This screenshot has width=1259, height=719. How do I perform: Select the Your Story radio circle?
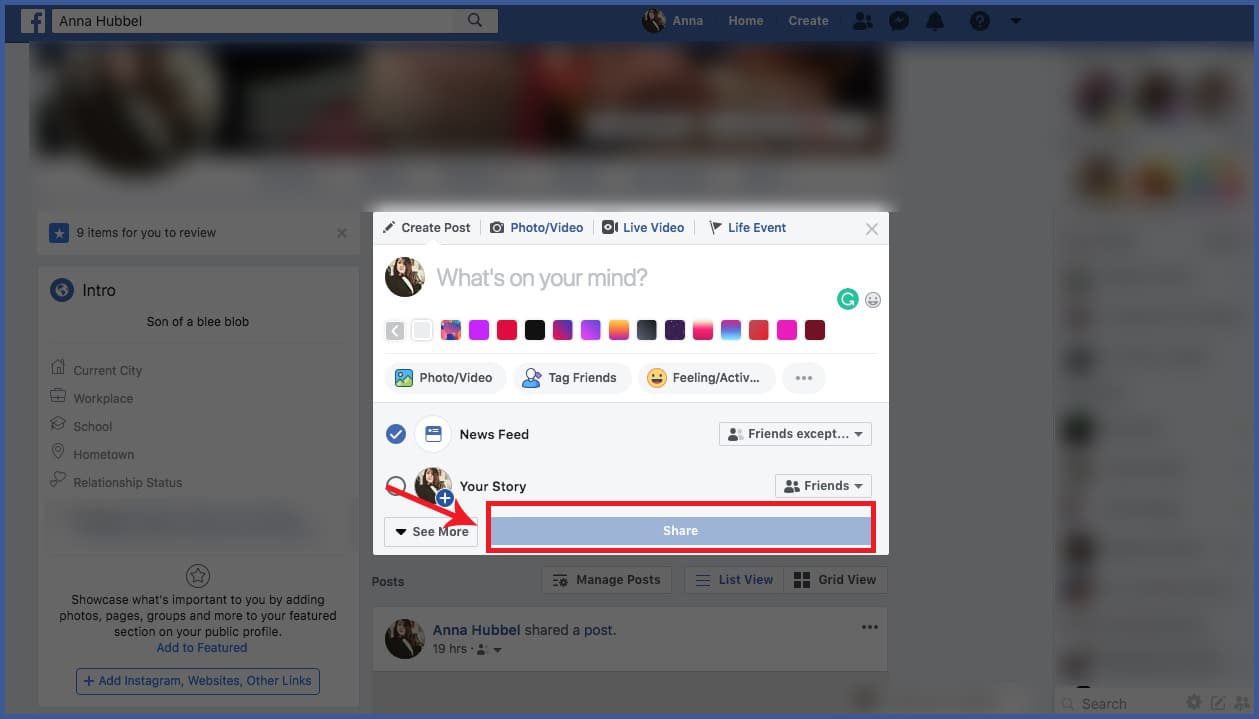coord(396,486)
